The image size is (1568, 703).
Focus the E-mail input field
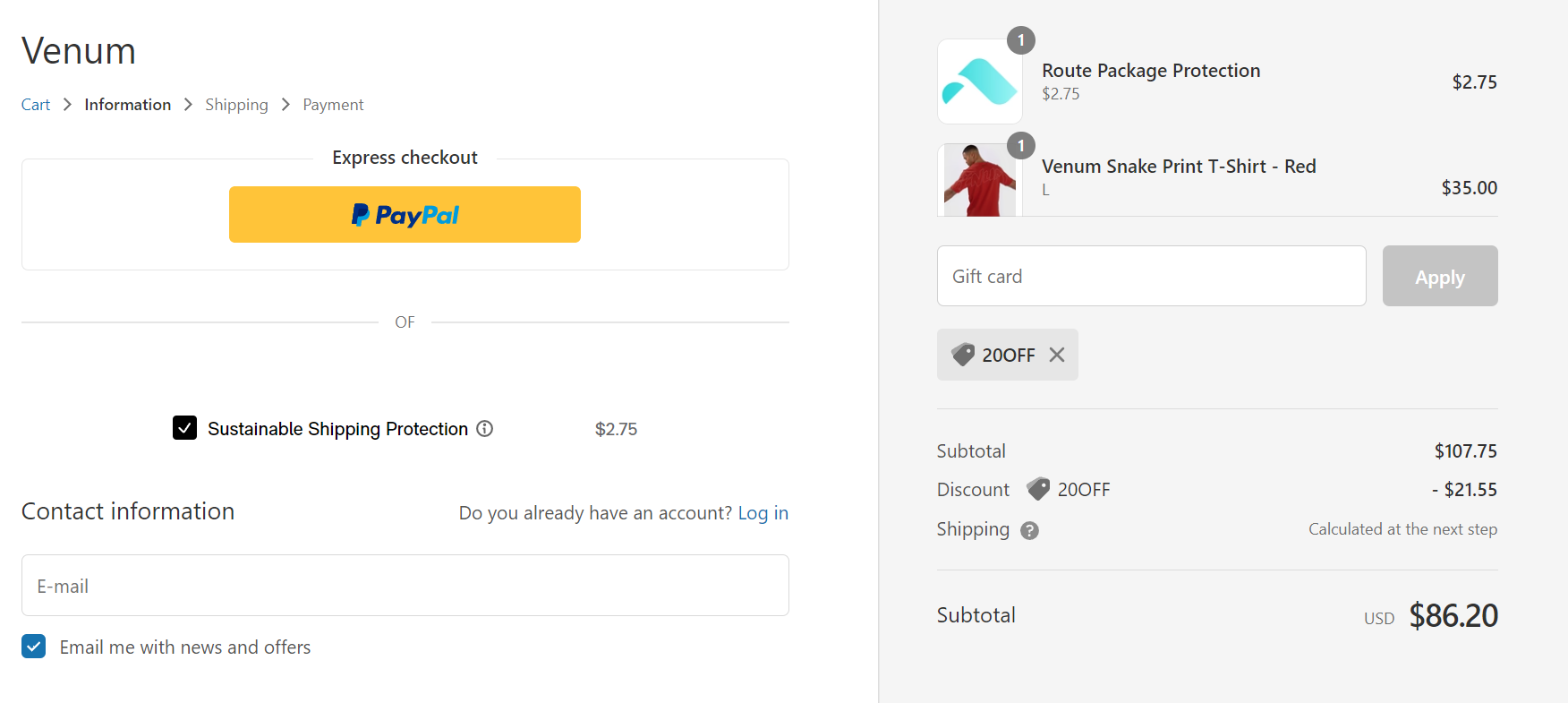click(405, 586)
